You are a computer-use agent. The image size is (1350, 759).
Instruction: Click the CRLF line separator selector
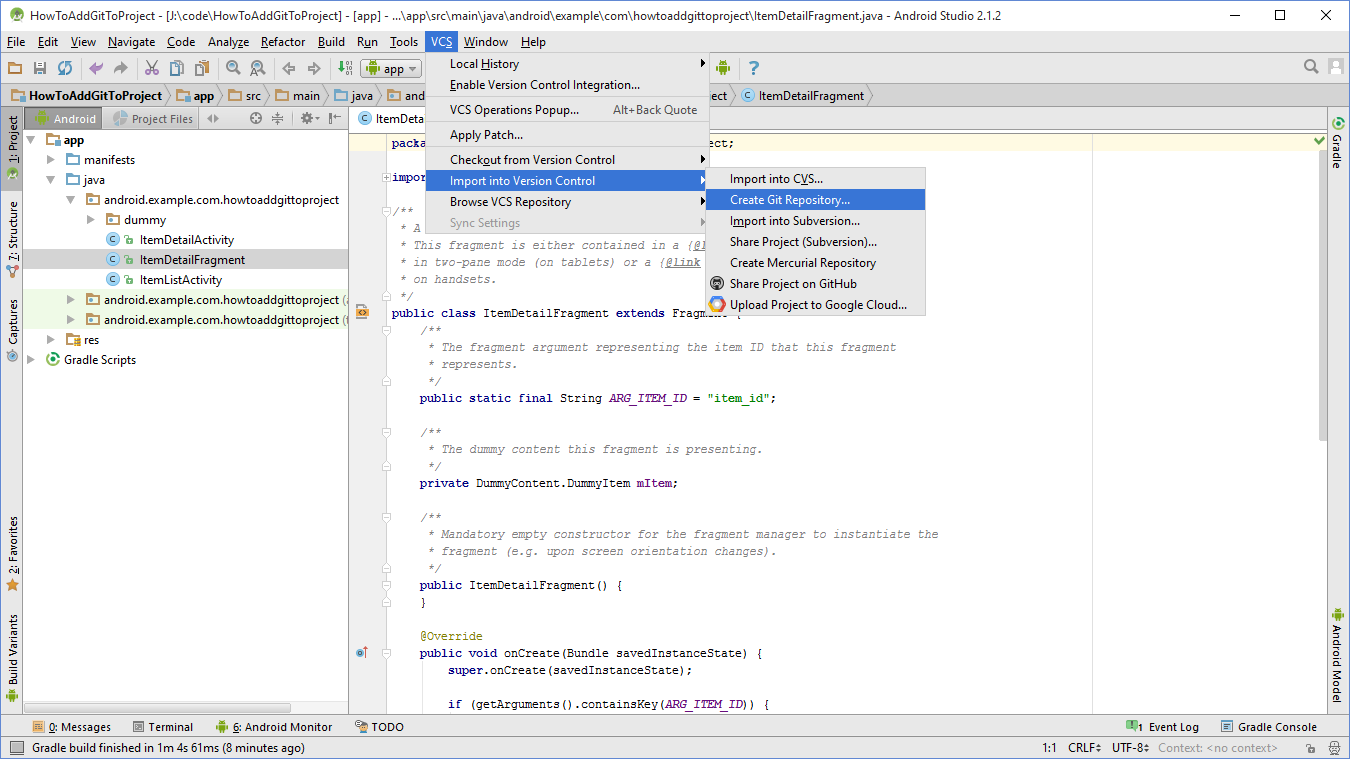[1085, 748]
